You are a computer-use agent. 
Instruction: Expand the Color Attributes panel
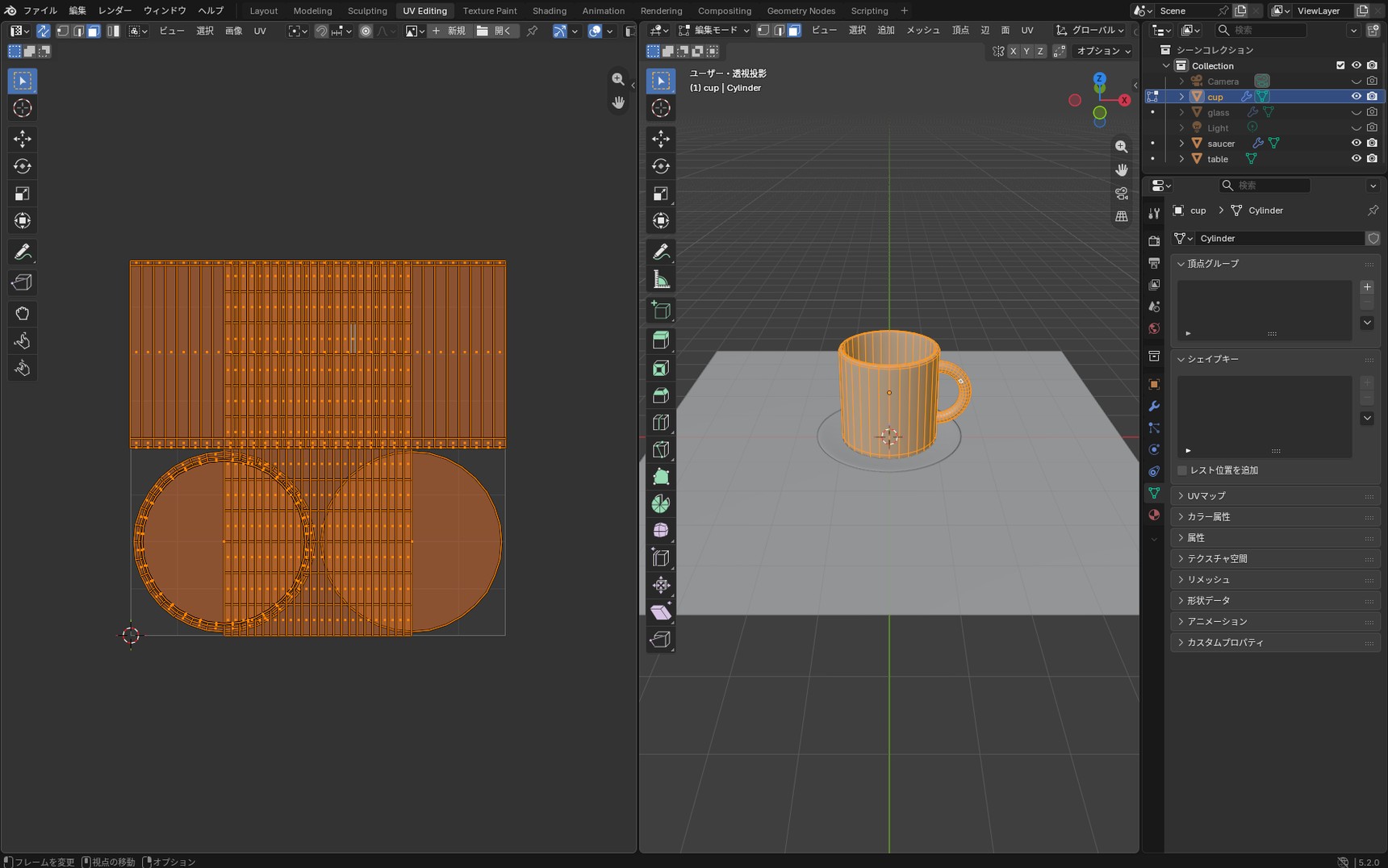[x=1276, y=516]
